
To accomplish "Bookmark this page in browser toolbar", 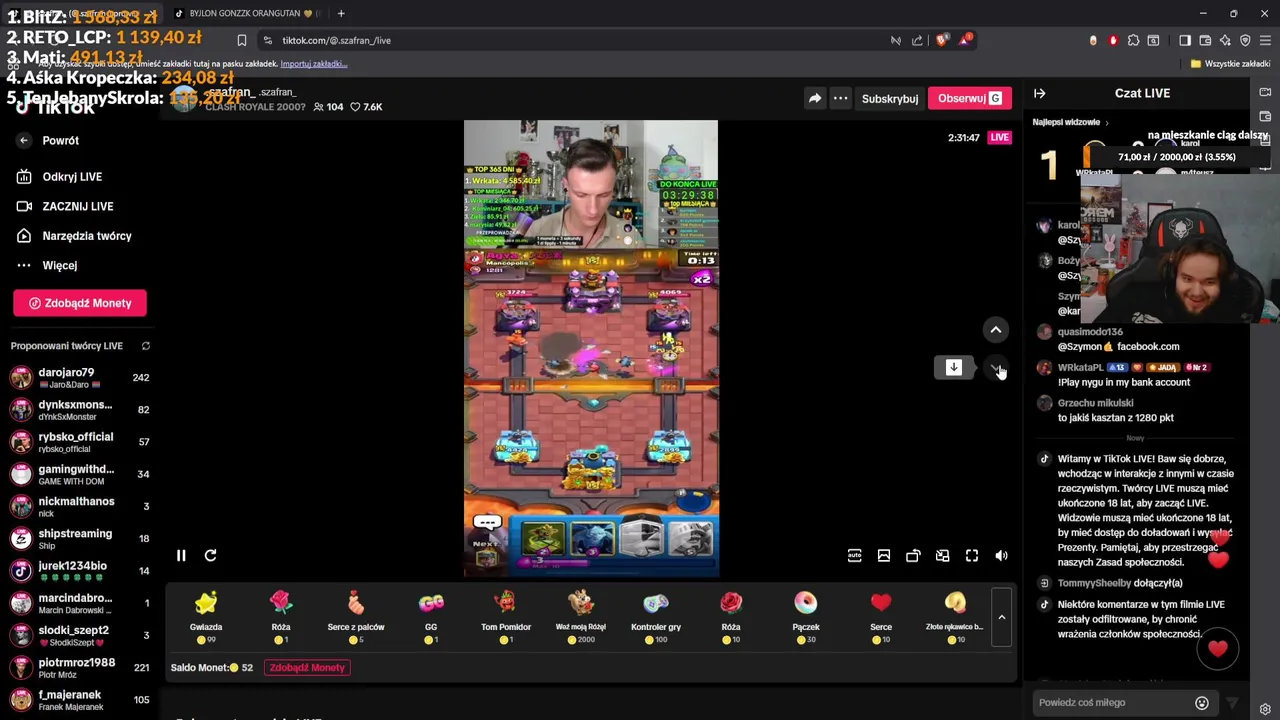I will click(x=241, y=41).
